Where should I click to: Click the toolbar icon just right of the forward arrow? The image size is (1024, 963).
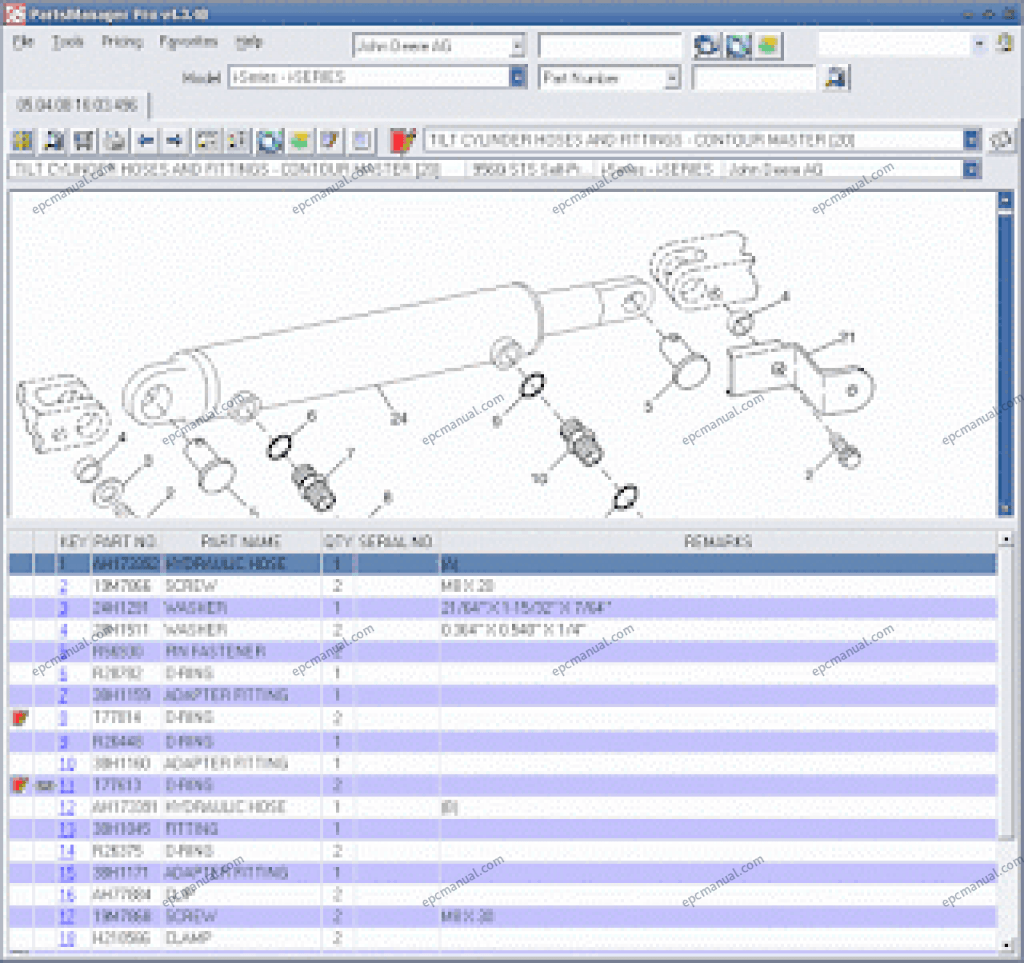(207, 140)
